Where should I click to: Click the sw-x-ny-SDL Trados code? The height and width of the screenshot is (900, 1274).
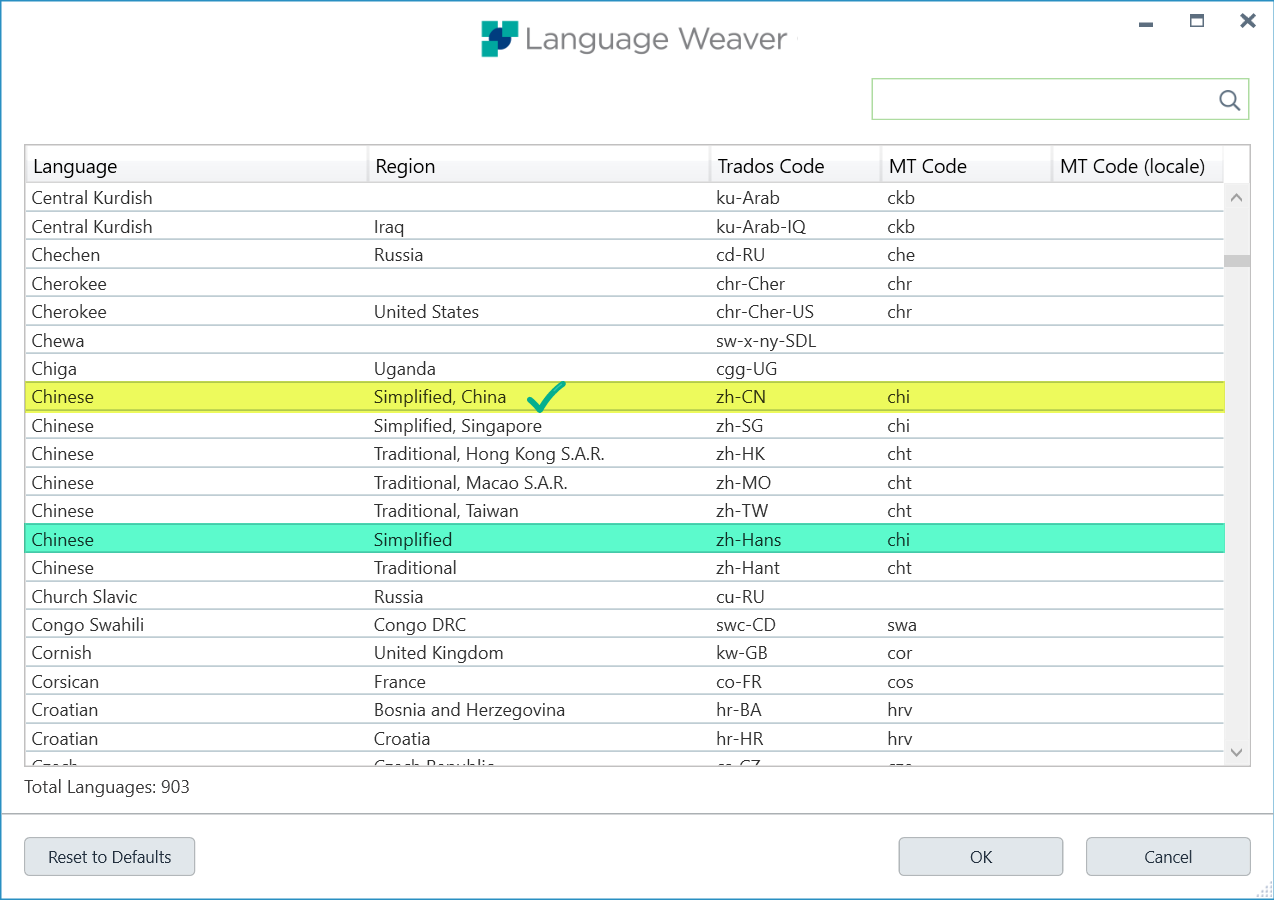[x=766, y=341]
